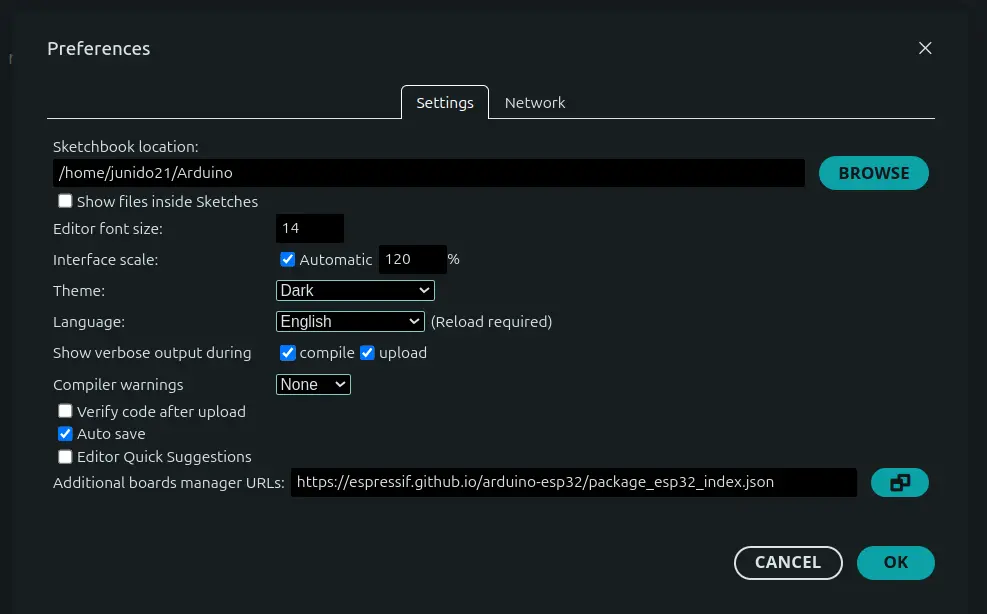This screenshot has width=987, height=614.
Task: Open the Compiler warnings dropdown
Action: click(x=312, y=384)
